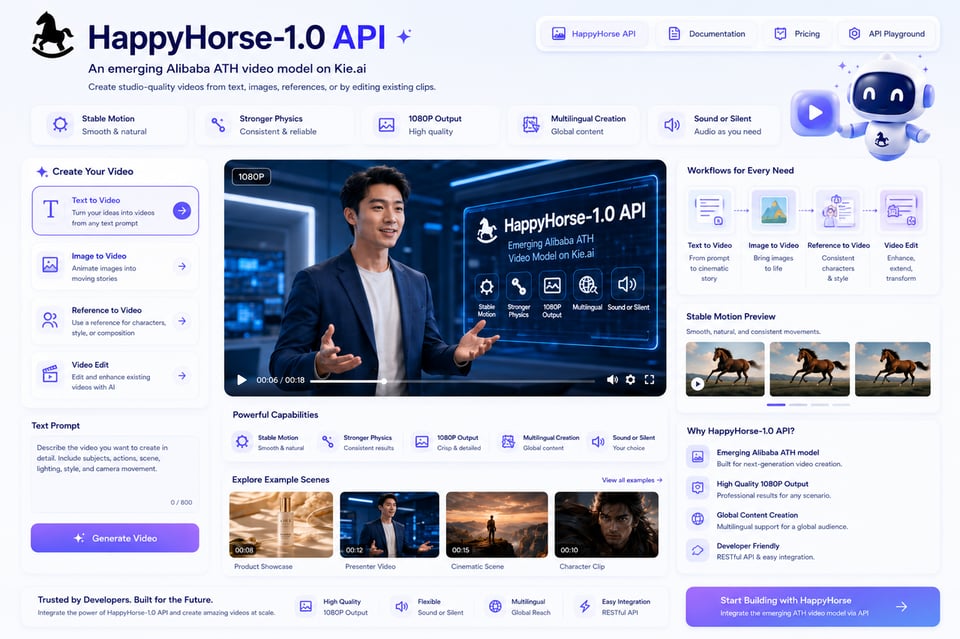Open the Product Showcase example thumbnail

click(281, 525)
